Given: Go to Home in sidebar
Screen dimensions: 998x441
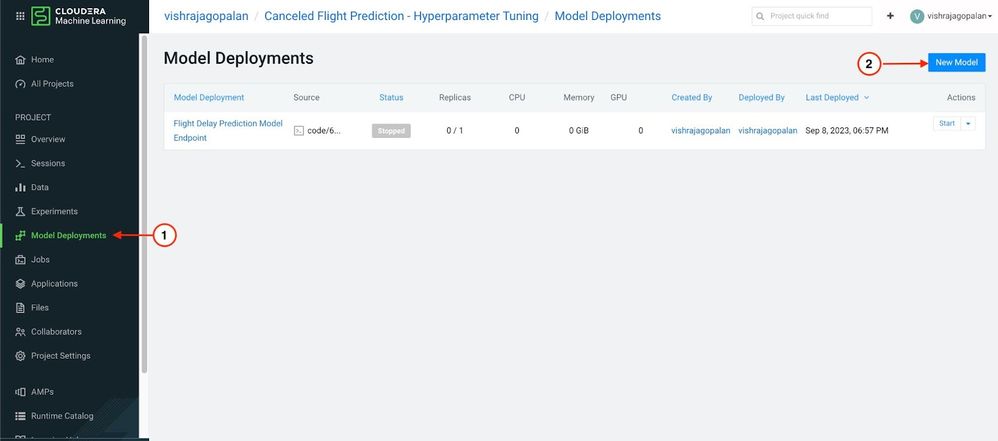Looking at the screenshot, I should pos(35,60).
